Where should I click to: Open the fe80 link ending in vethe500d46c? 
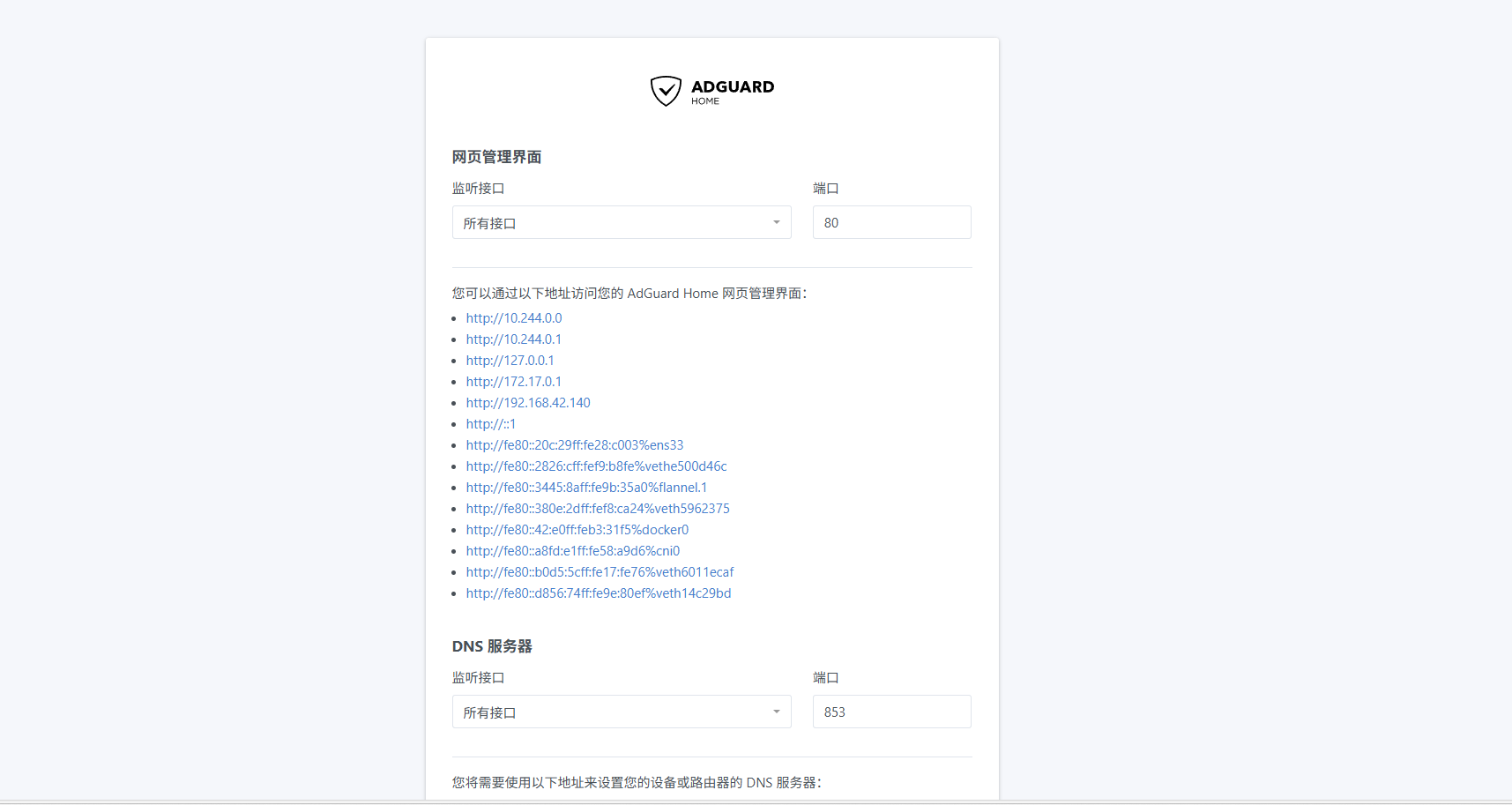[597, 466]
